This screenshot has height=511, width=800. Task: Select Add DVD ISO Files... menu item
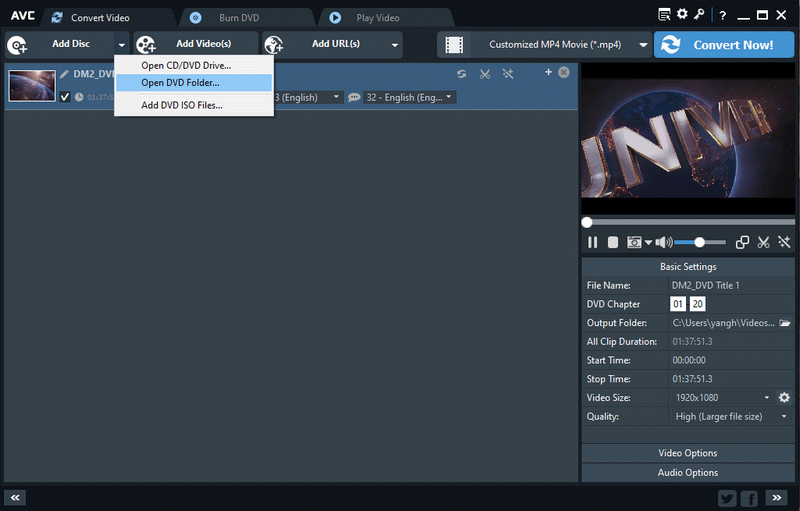tap(194, 105)
